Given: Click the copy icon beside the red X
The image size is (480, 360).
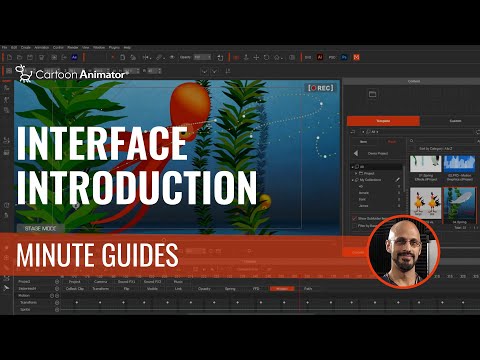Looking at the screenshot, I should [x=122, y=57].
